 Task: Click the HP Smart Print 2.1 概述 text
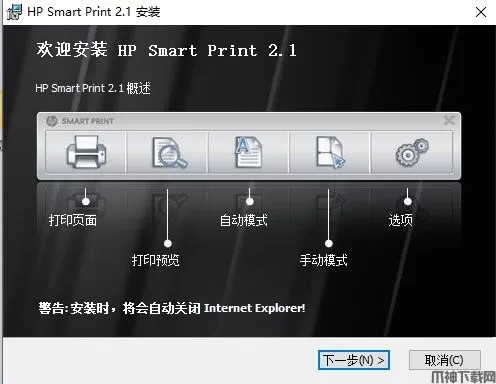(x=93, y=88)
